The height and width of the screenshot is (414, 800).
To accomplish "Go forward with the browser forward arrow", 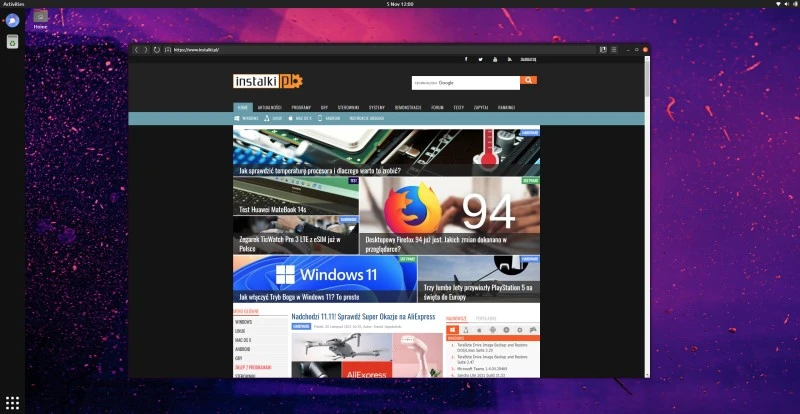I will [x=146, y=50].
